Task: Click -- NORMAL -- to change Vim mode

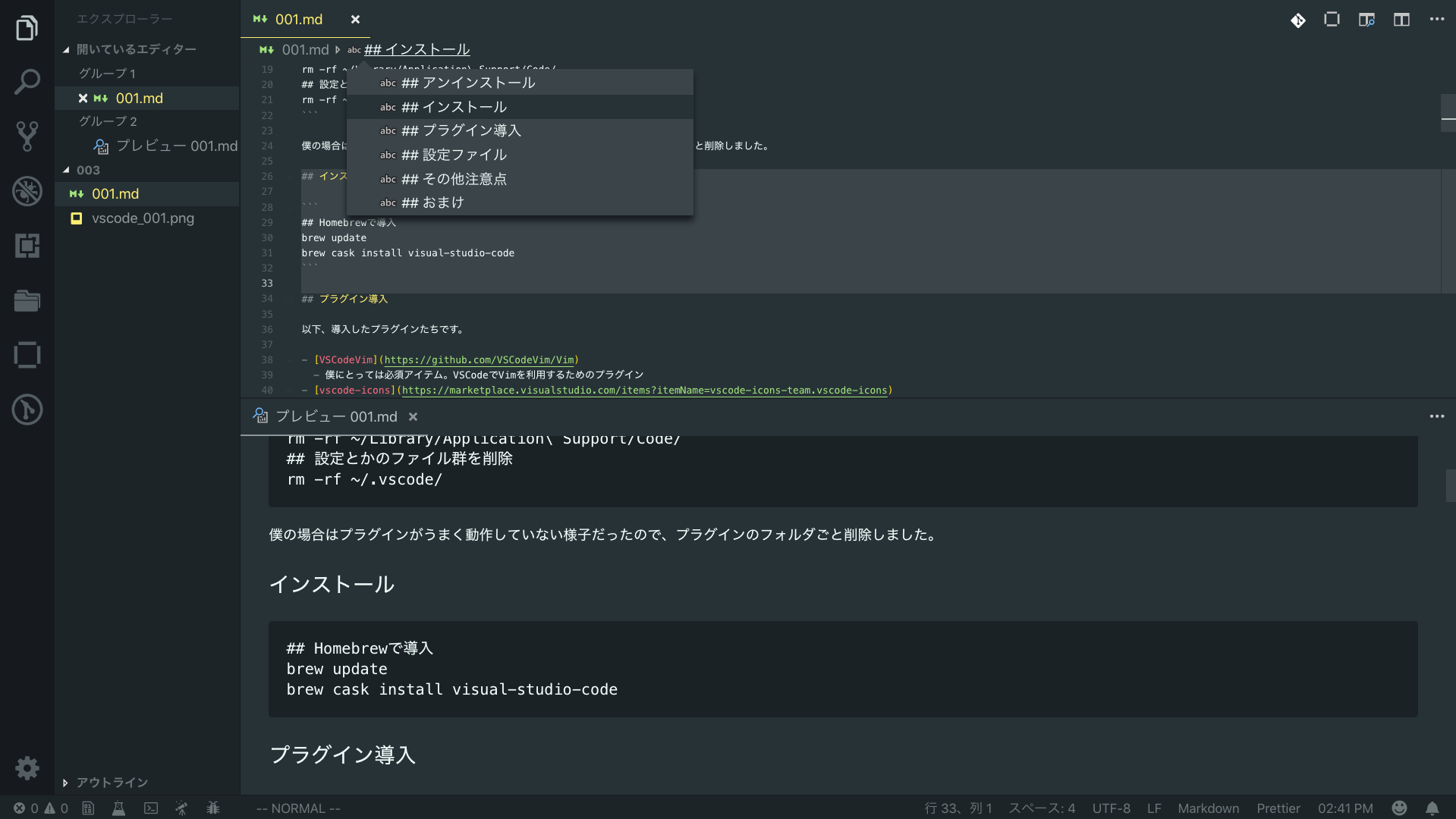Action: [x=297, y=808]
